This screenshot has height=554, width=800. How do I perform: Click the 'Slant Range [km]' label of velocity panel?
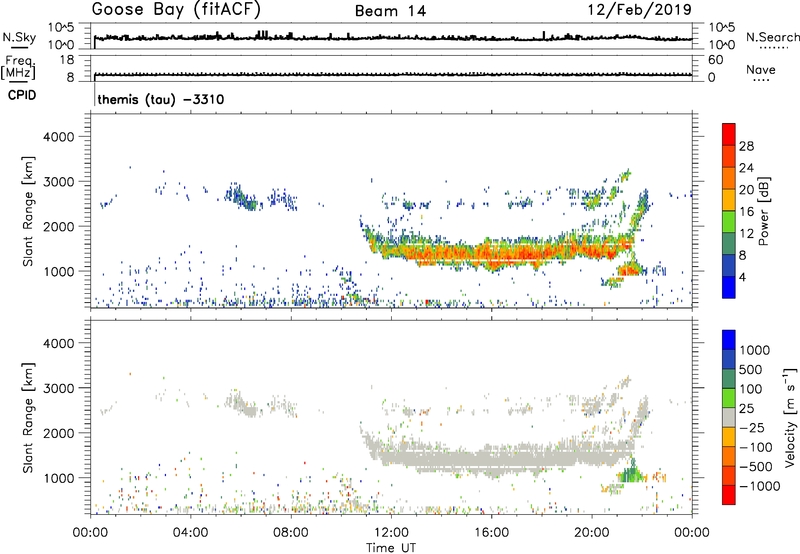(28, 417)
